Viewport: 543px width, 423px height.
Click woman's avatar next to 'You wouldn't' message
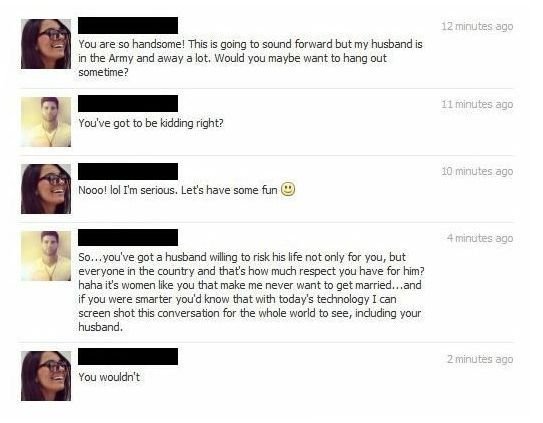click(x=46, y=376)
